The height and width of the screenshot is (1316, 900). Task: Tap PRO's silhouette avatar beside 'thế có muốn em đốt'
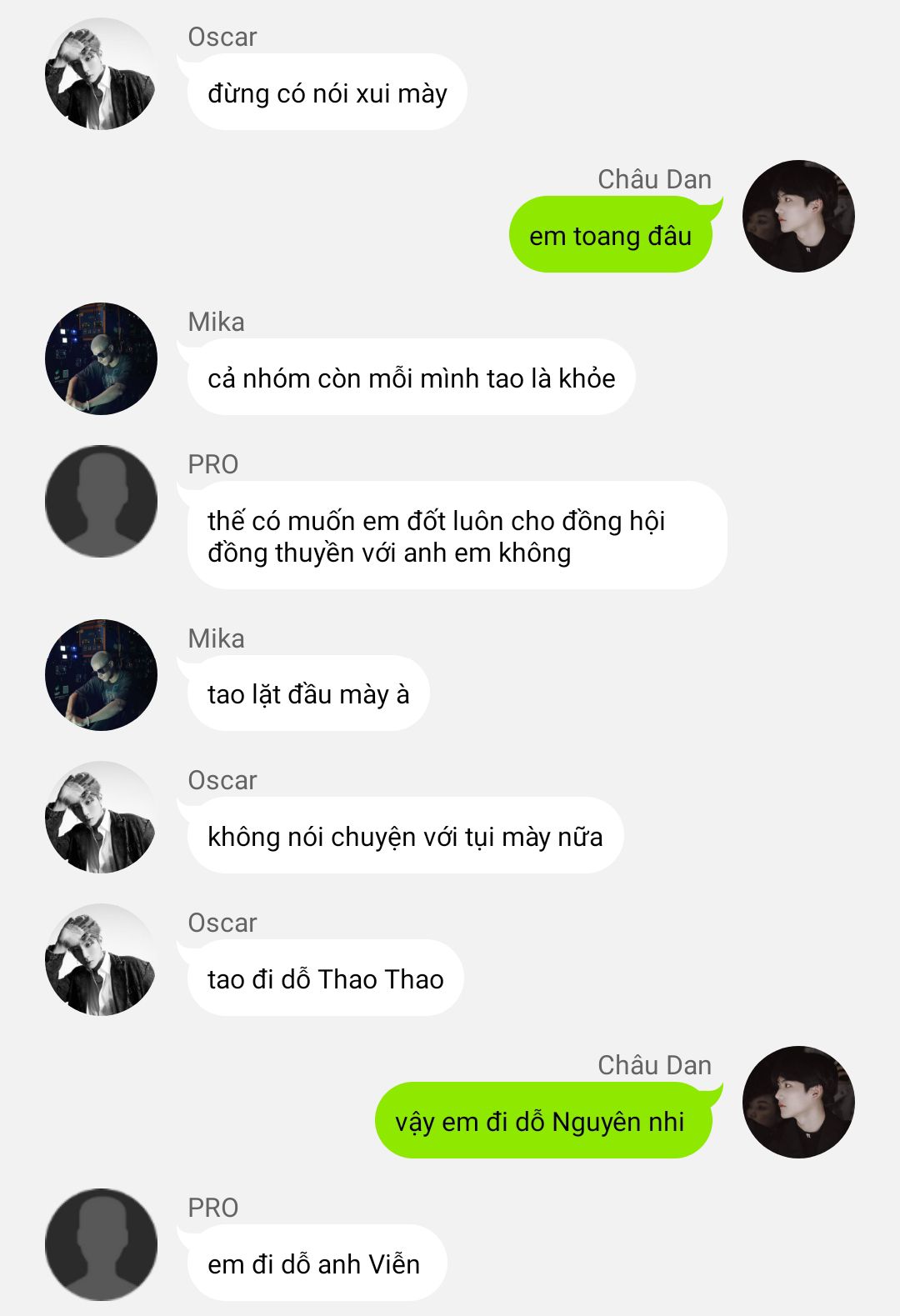101,501
